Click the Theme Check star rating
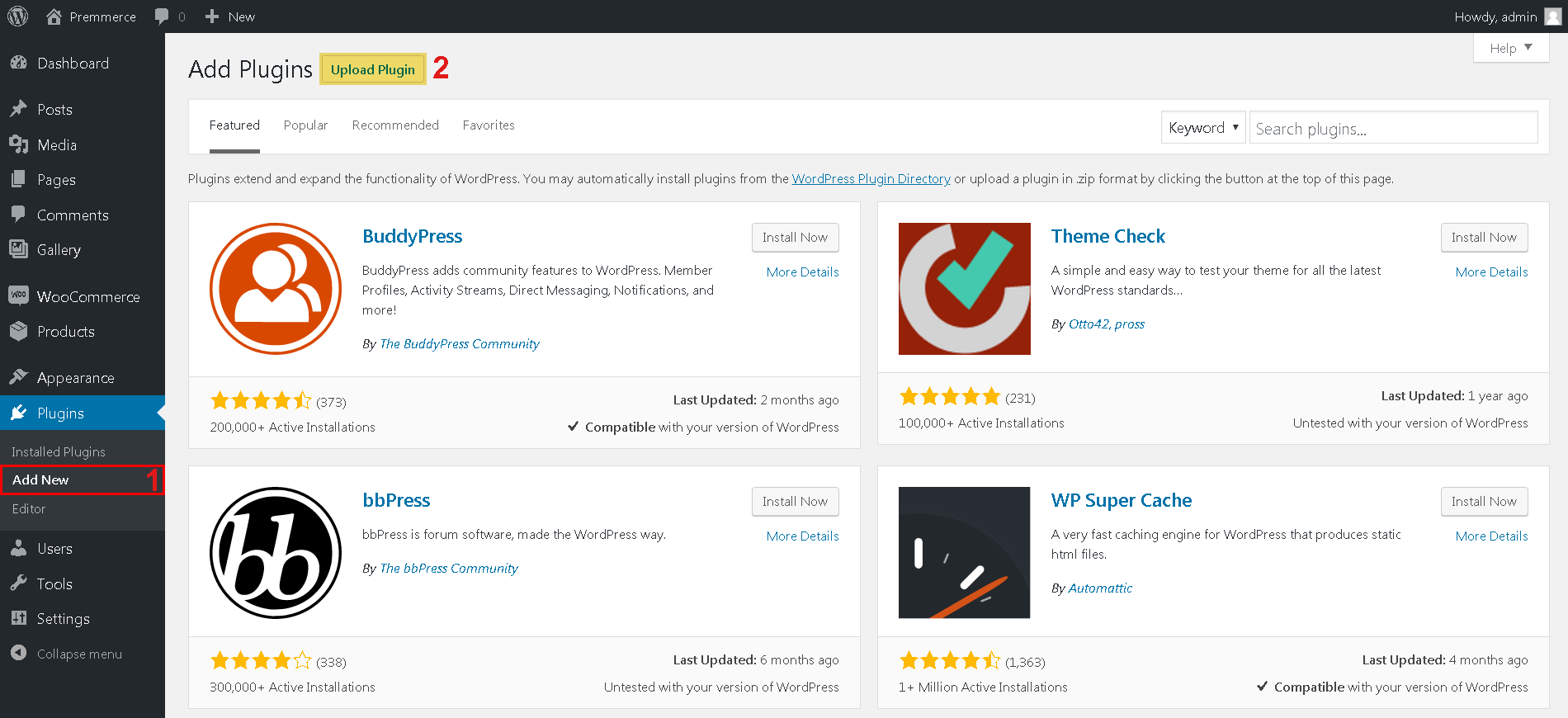Screen dimensions: 1568x718 pos(950,397)
